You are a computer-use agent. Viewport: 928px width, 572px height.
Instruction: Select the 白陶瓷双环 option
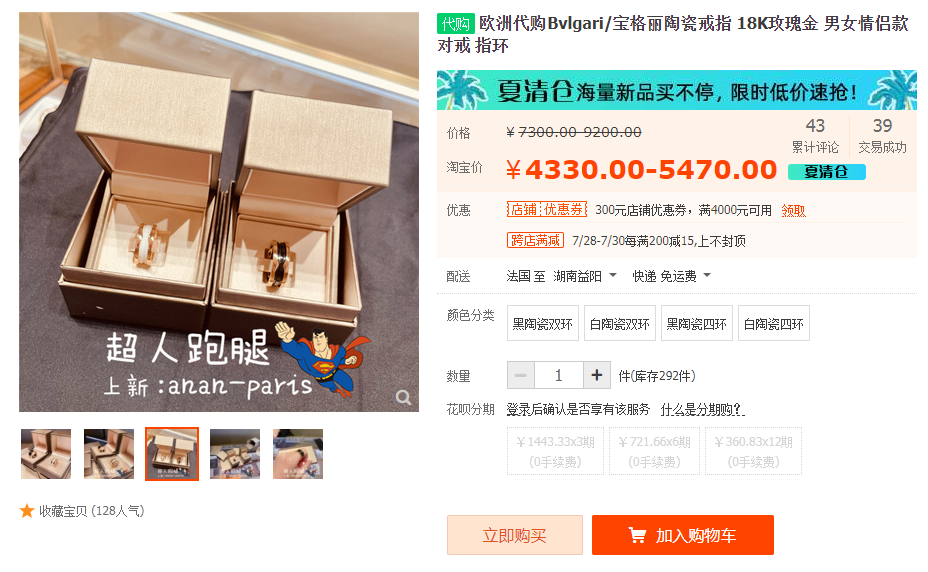(x=620, y=323)
